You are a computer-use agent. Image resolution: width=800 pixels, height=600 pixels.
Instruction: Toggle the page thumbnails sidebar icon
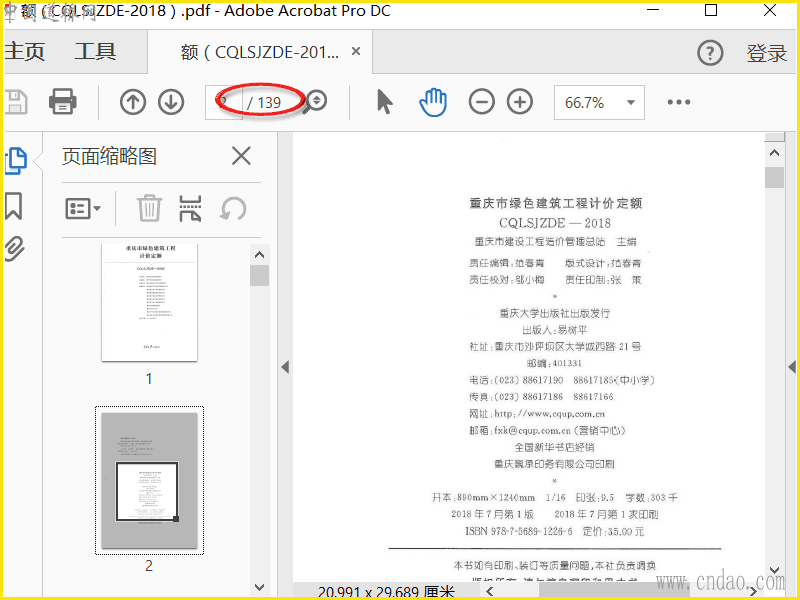tap(16, 161)
